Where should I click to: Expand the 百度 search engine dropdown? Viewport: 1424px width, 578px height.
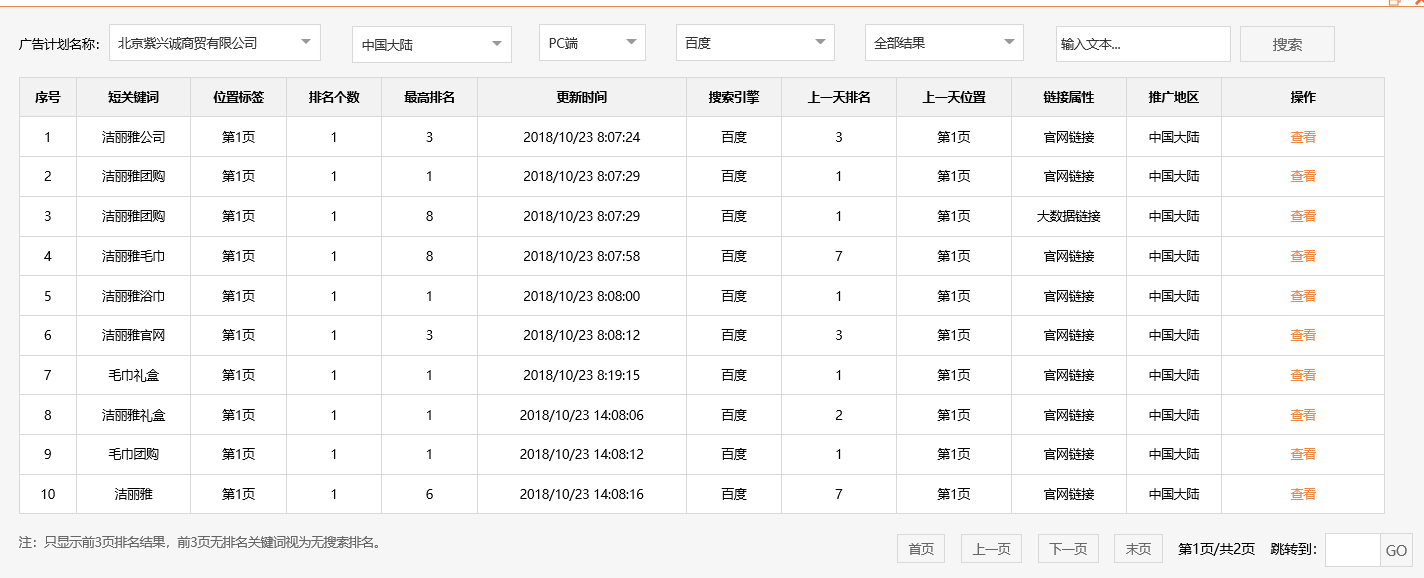pyautogui.click(x=755, y=43)
